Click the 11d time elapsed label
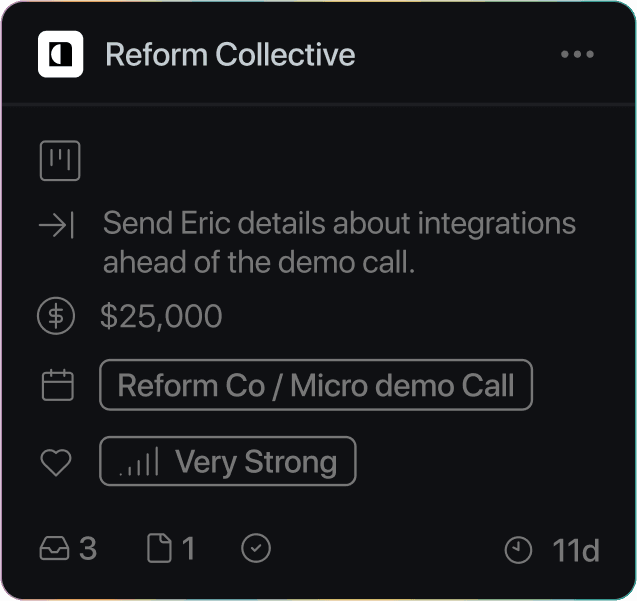 tap(576, 550)
